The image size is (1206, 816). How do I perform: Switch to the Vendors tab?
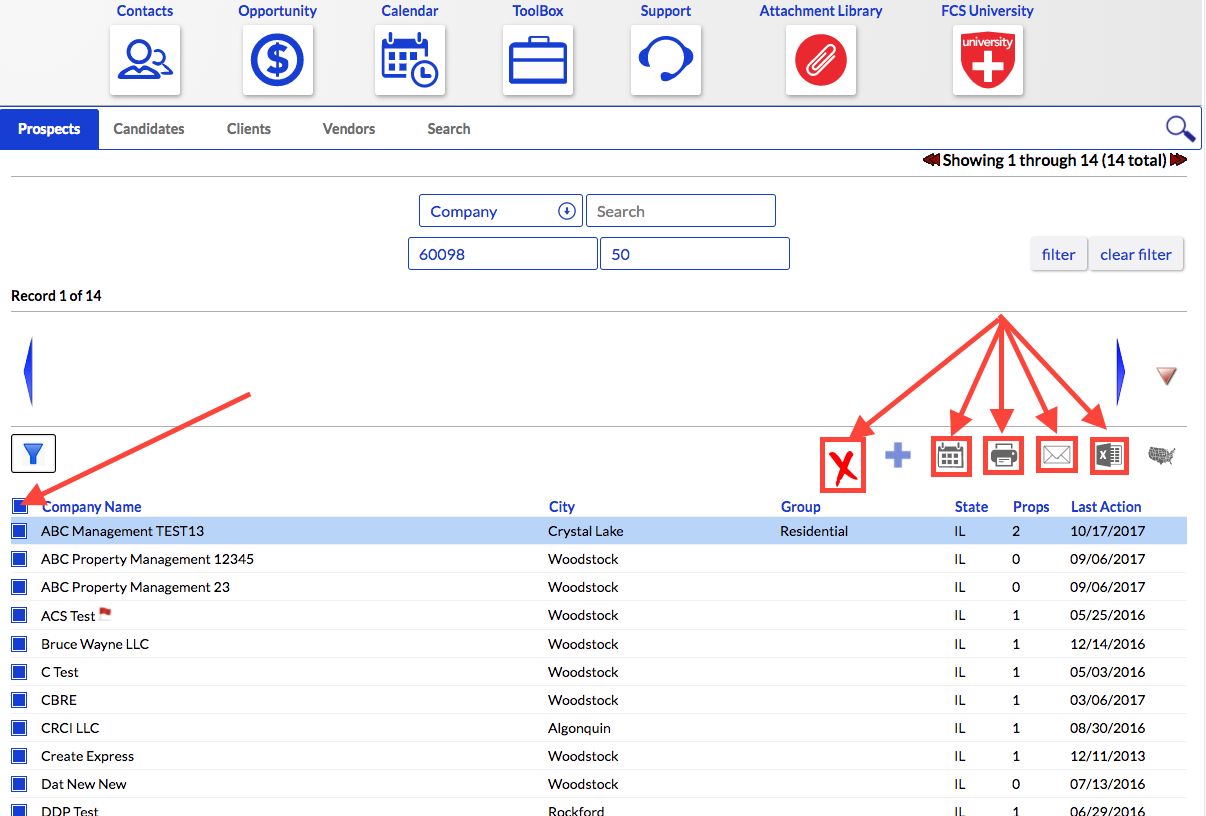tap(349, 129)
